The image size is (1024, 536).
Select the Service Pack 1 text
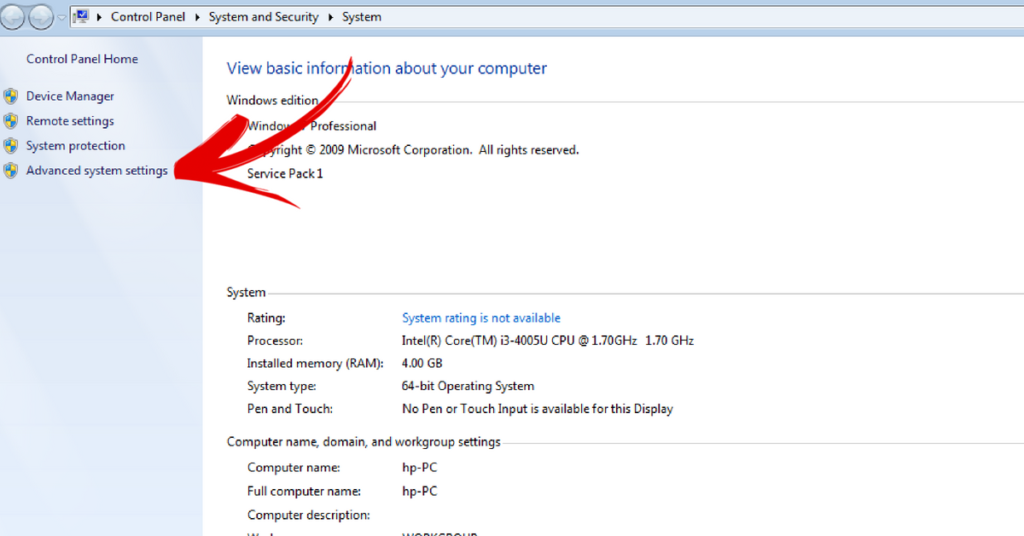pos(285,174)
